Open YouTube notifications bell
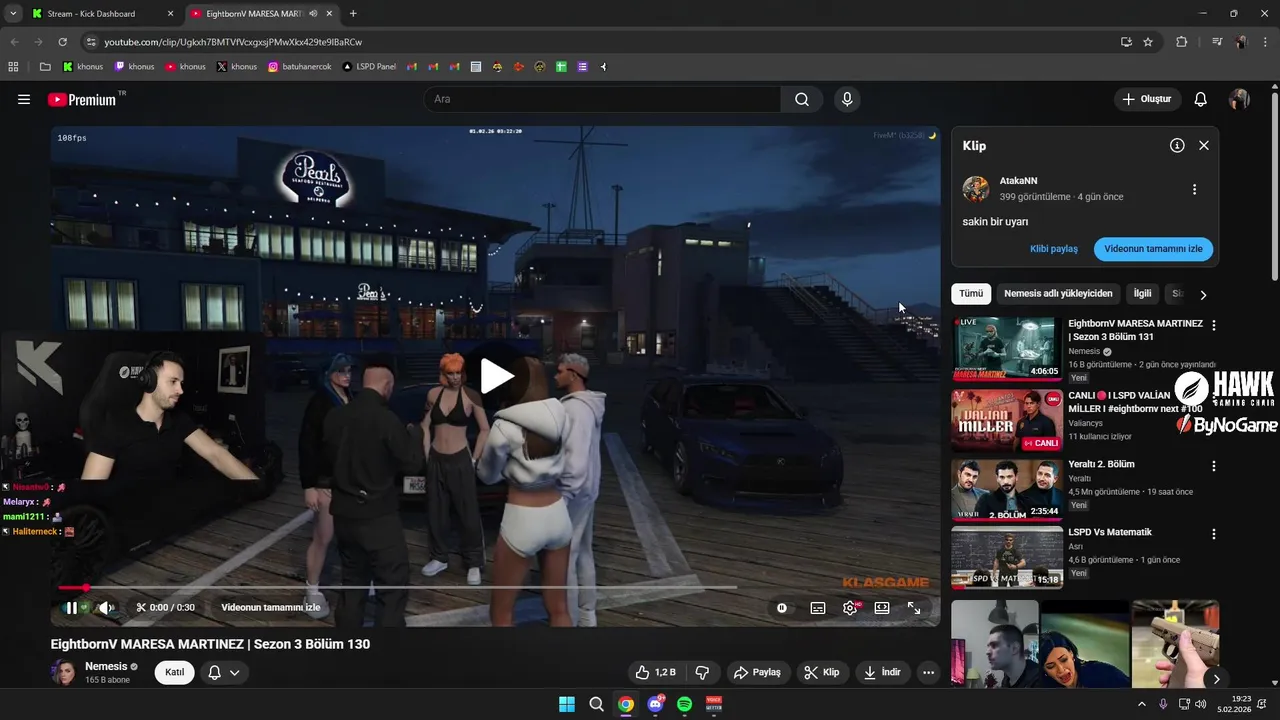Screen dimensions: 1280x720 click(x=1201, y=99)
